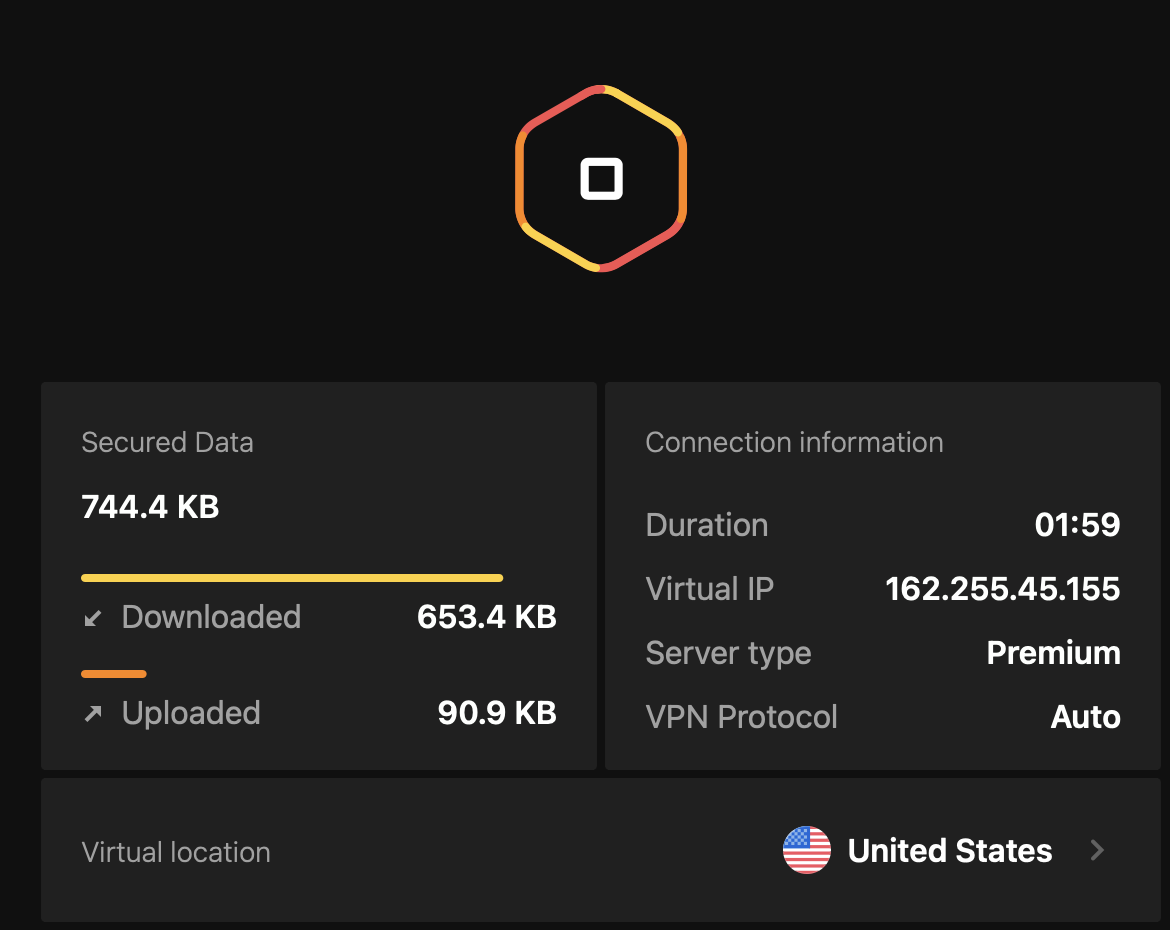Click the Duration timer value 01:59
Viewport: 1170px width, 930px height.
(1077, 525)
